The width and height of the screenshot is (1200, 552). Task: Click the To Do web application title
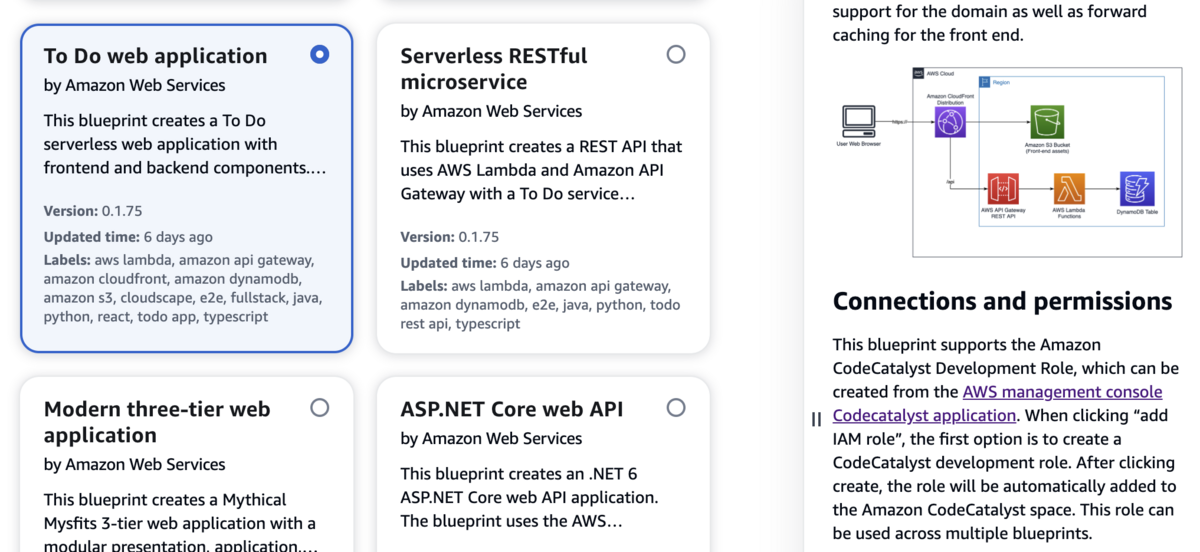pos(156,56)
